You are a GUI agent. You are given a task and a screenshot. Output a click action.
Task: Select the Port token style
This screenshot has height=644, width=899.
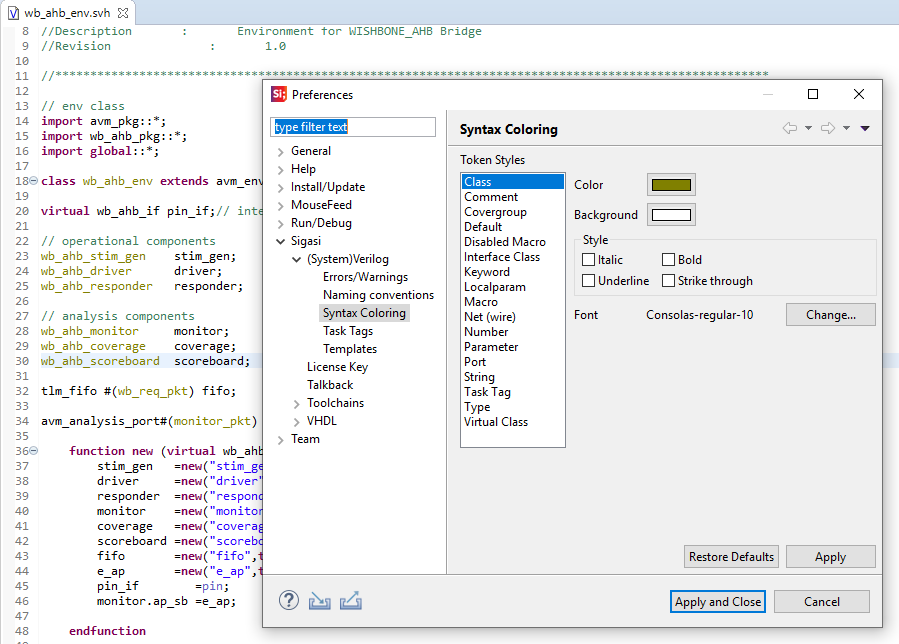(x=513, y=362)
